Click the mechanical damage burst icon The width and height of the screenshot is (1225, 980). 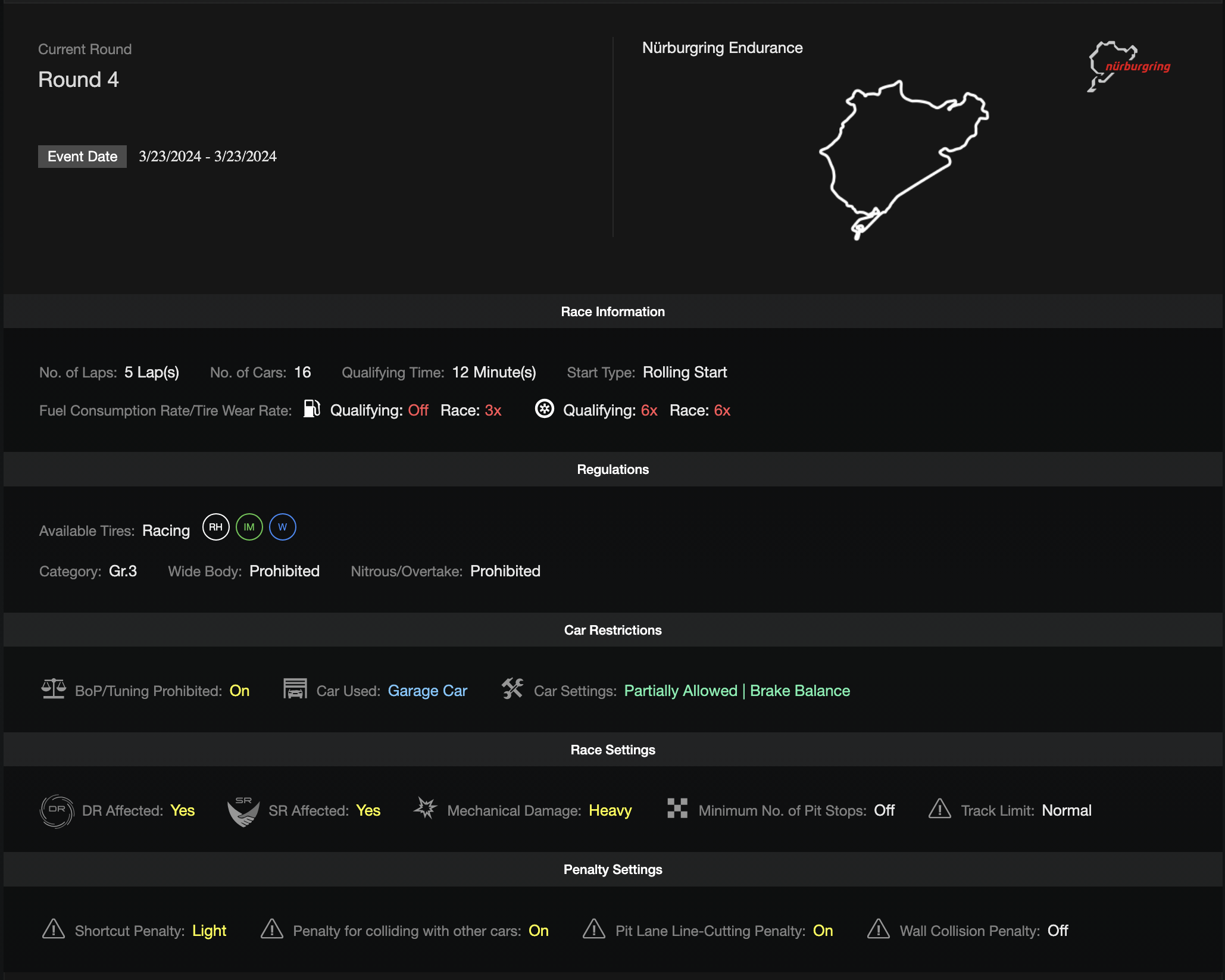point(426,808)
